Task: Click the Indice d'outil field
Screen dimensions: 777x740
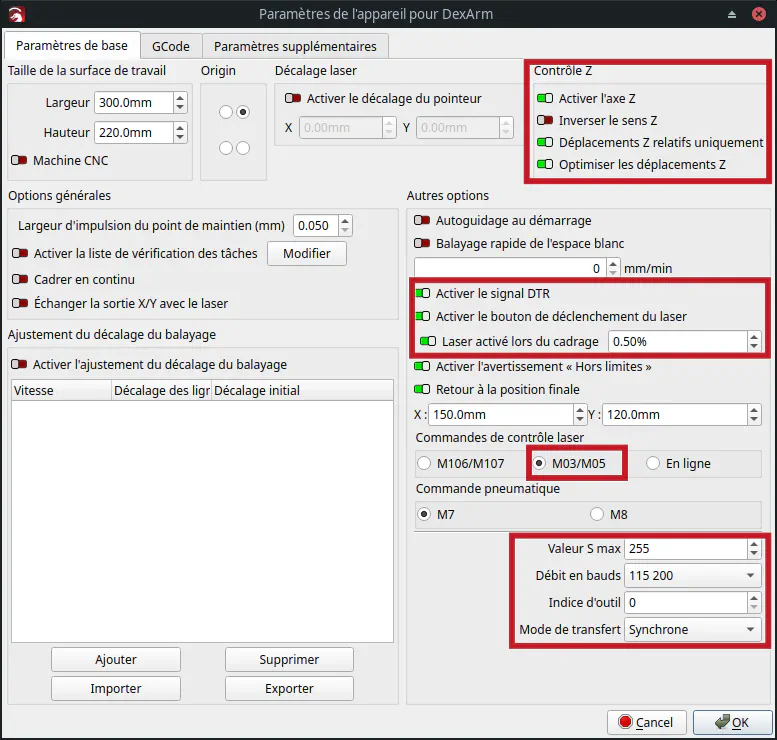Action: coord(686,603)
